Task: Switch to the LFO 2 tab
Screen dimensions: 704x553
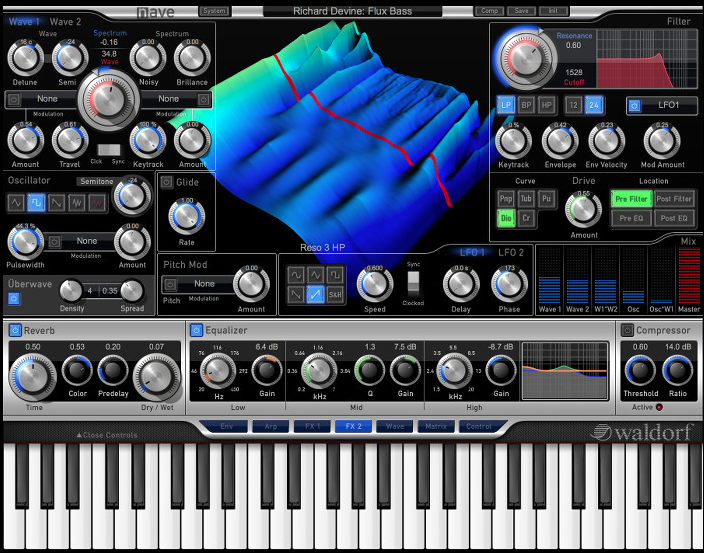Action: (511, 253)
